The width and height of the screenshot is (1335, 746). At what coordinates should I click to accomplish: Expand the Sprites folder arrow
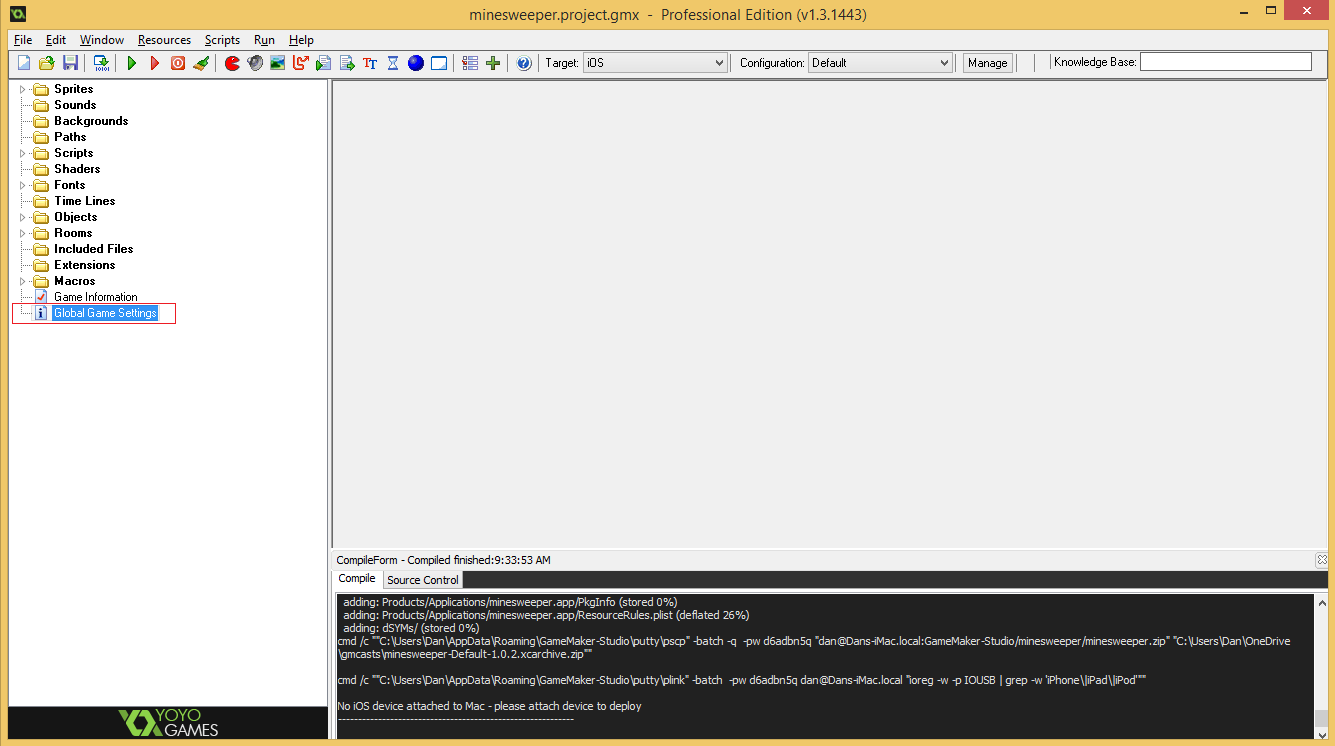[x=23, y=89]
